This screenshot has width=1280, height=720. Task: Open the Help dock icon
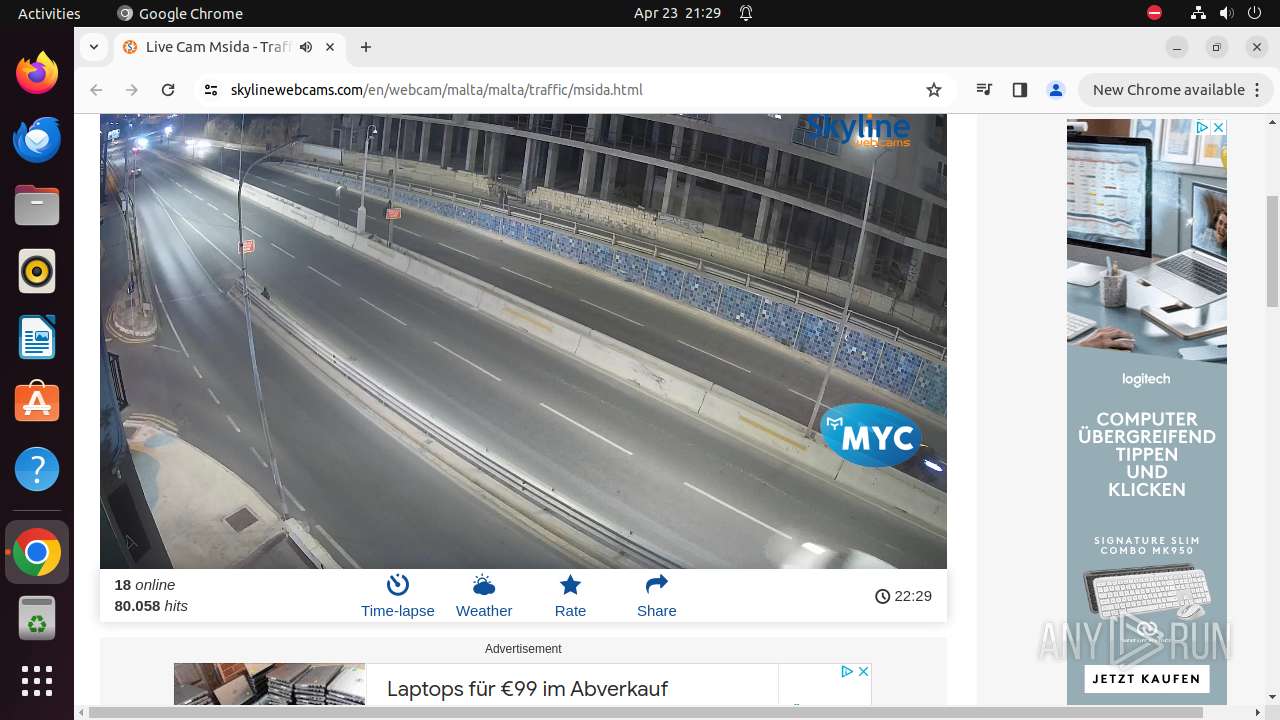click(37, 469)
